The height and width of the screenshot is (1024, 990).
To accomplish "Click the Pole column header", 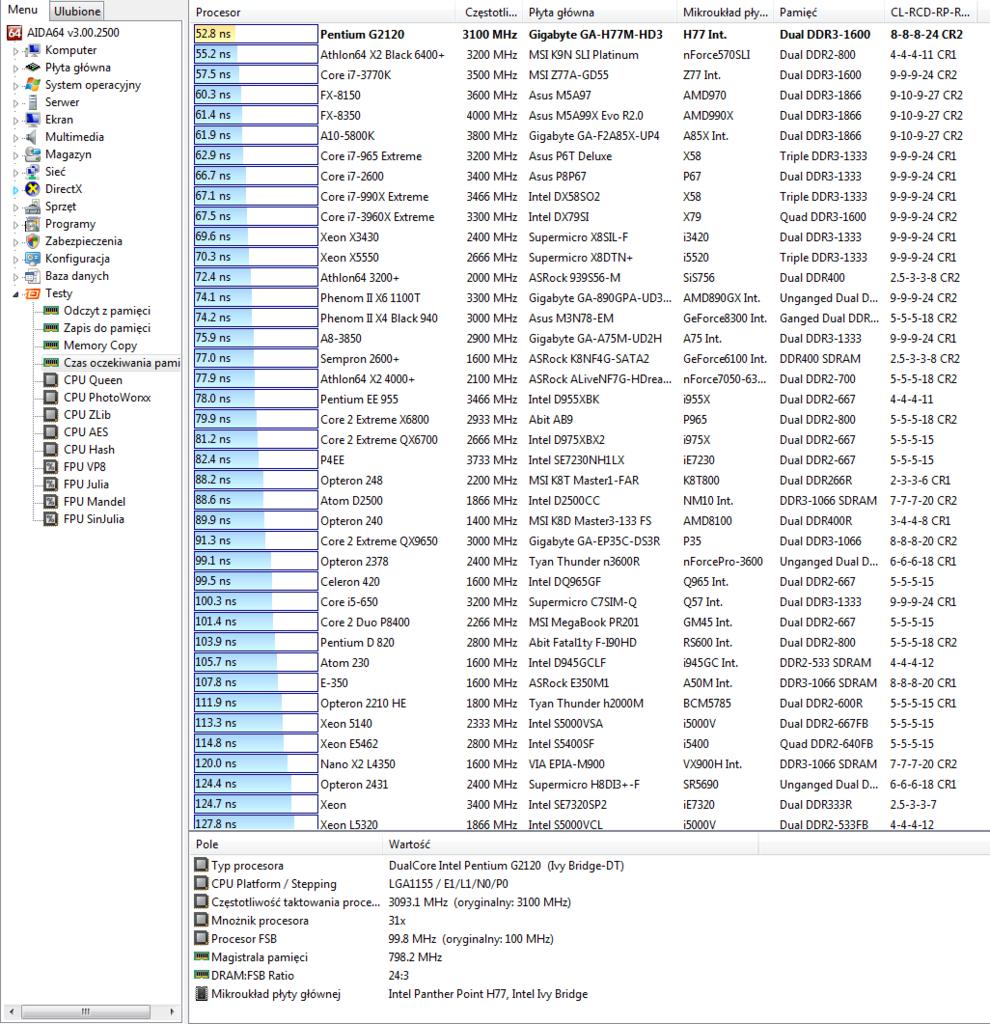I will (x=285, y=844).
